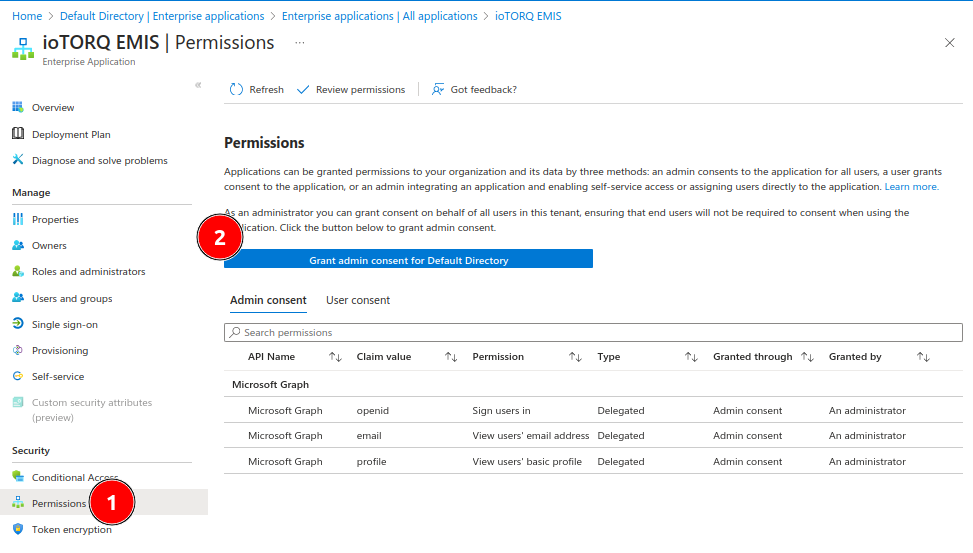Sort by Type column arrows
This screenshot has height=553, width=973.
[x=691, y=357]
